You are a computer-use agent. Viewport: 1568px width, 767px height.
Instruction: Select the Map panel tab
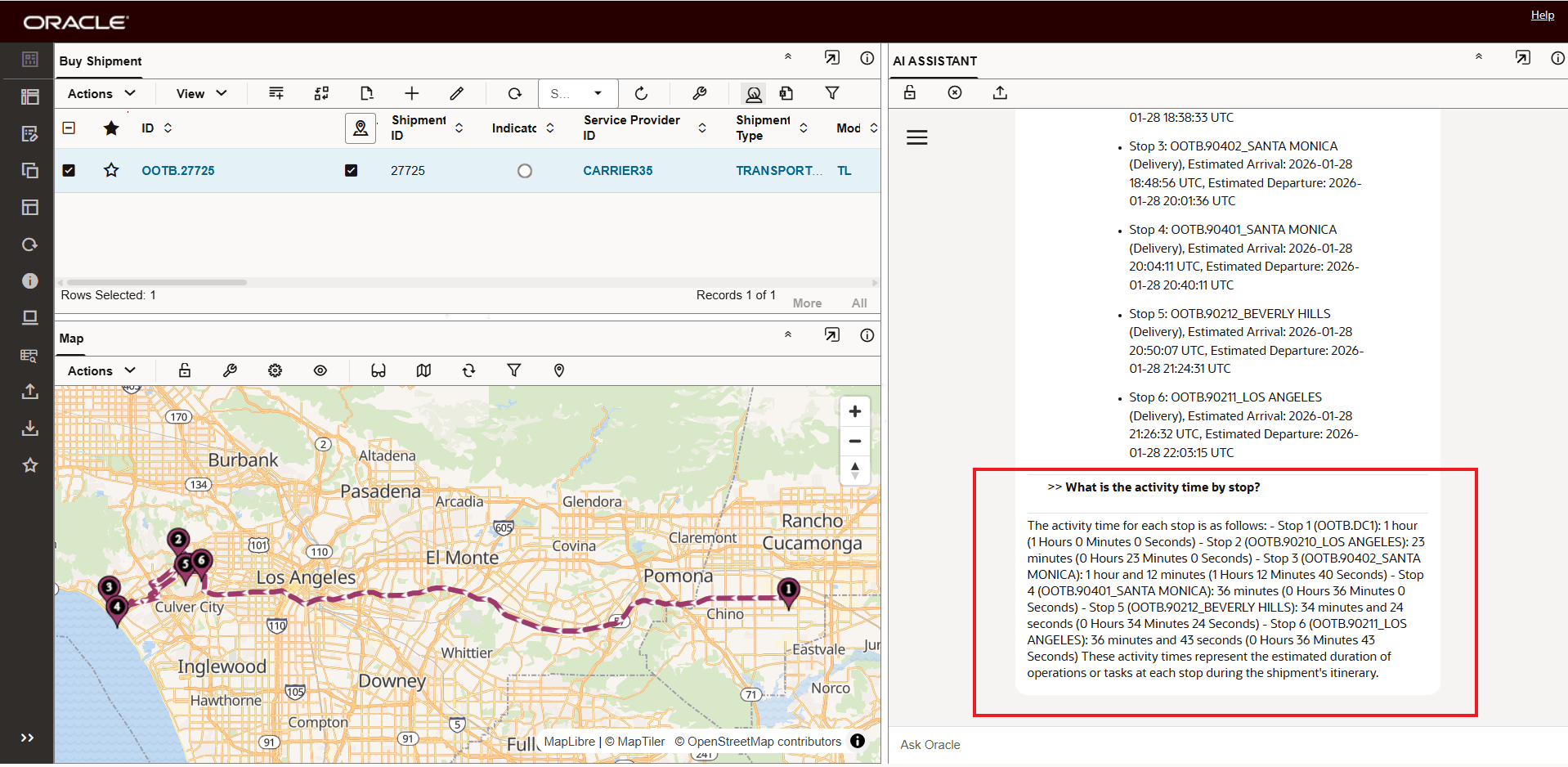coord(71,339)
